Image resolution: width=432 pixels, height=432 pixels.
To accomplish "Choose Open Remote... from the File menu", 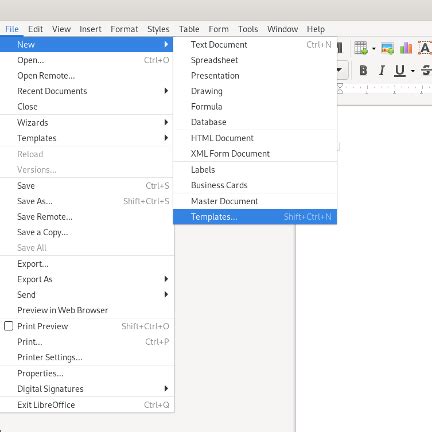I will click(86, 76).
